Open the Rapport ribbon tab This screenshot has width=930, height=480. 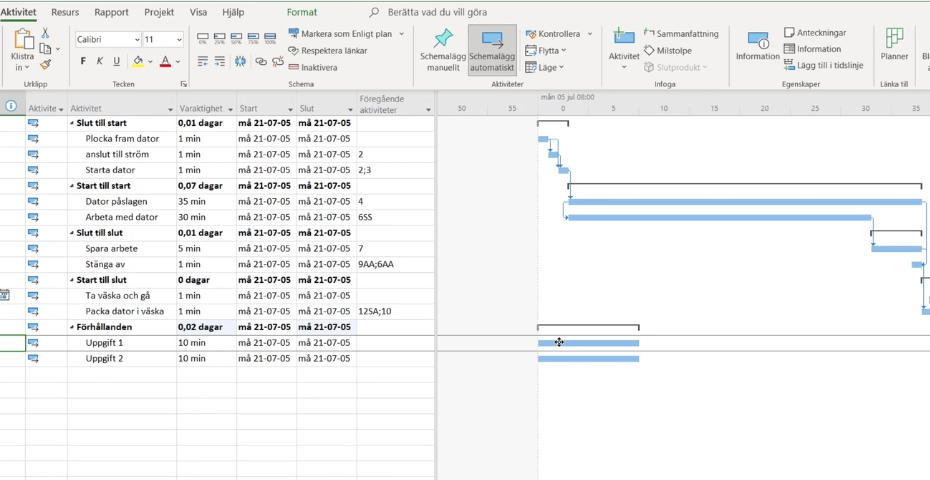pos(111,12)
